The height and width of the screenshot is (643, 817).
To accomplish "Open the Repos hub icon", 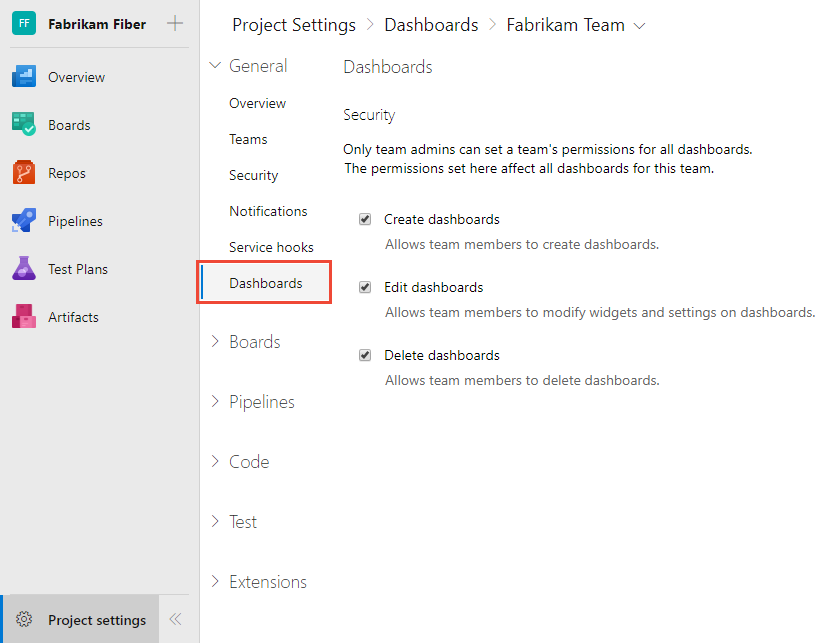I will click(24, 172).
